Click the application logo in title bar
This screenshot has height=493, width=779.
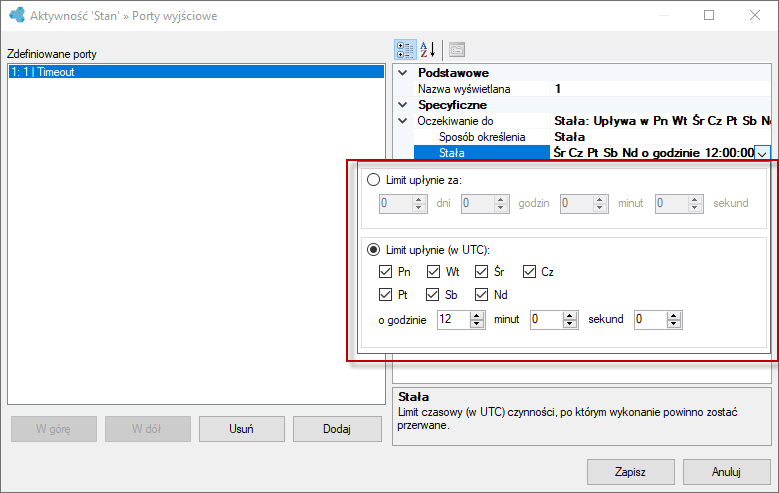[17, 15]
